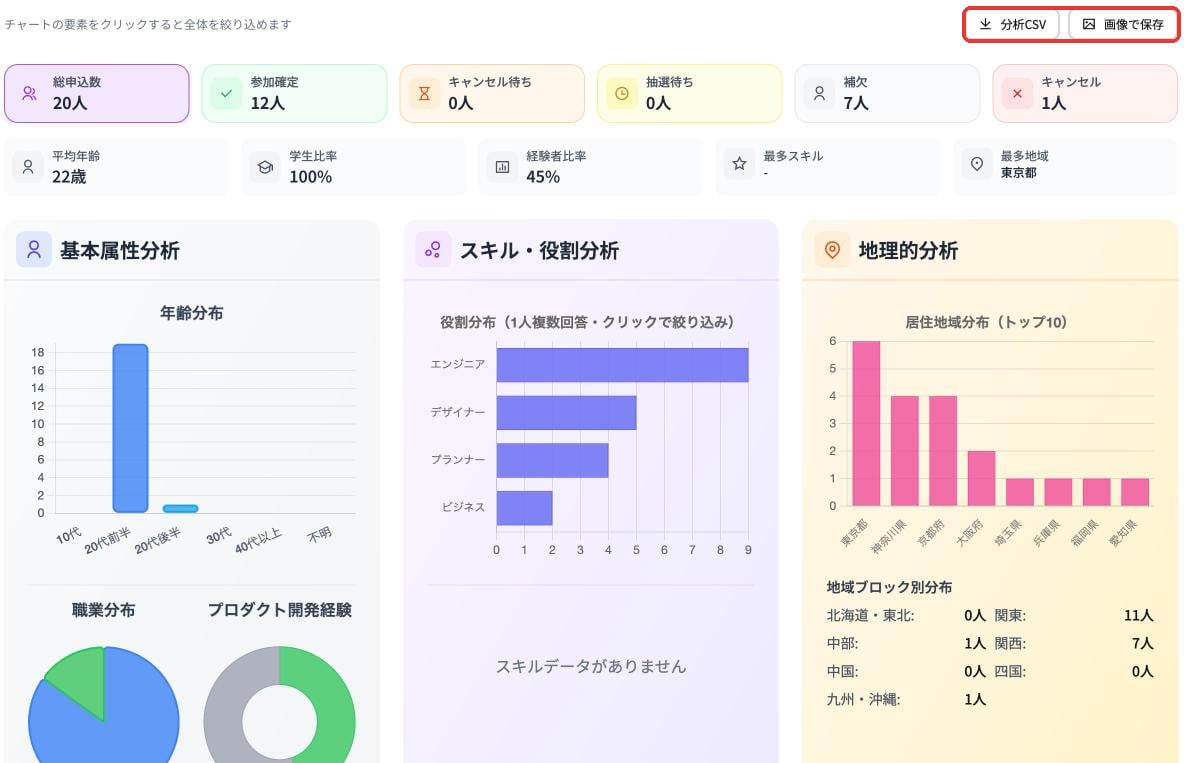Click the 愛知県 bar in 居住地域分布

coord(1135,492)
